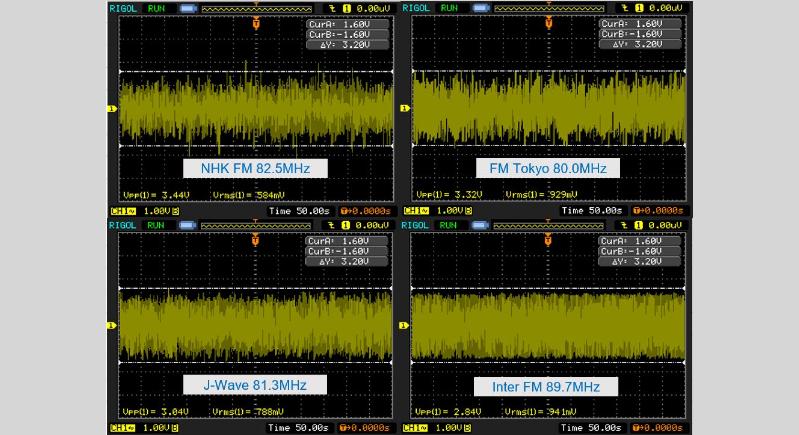Select the CurB -1.60V readout in the FM Tokyo panel
The width and height of the screenshot is (799, 435).
[640, 34]
